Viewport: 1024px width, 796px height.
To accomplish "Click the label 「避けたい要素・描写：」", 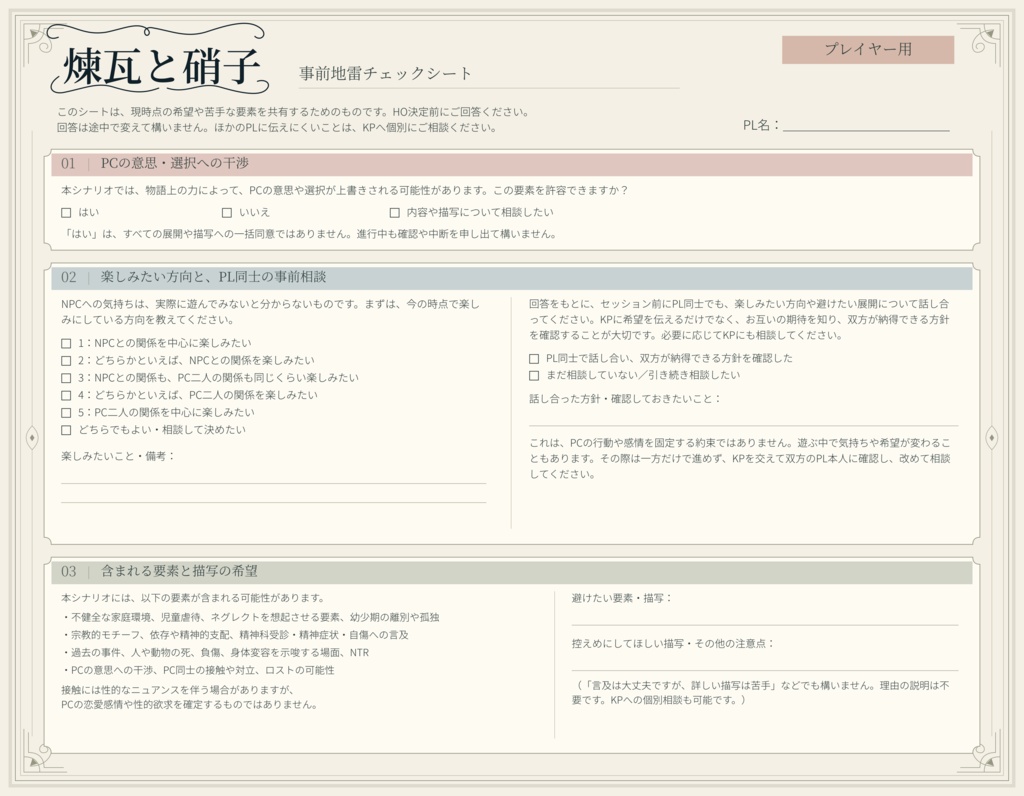I will click(x=622, y=597).
